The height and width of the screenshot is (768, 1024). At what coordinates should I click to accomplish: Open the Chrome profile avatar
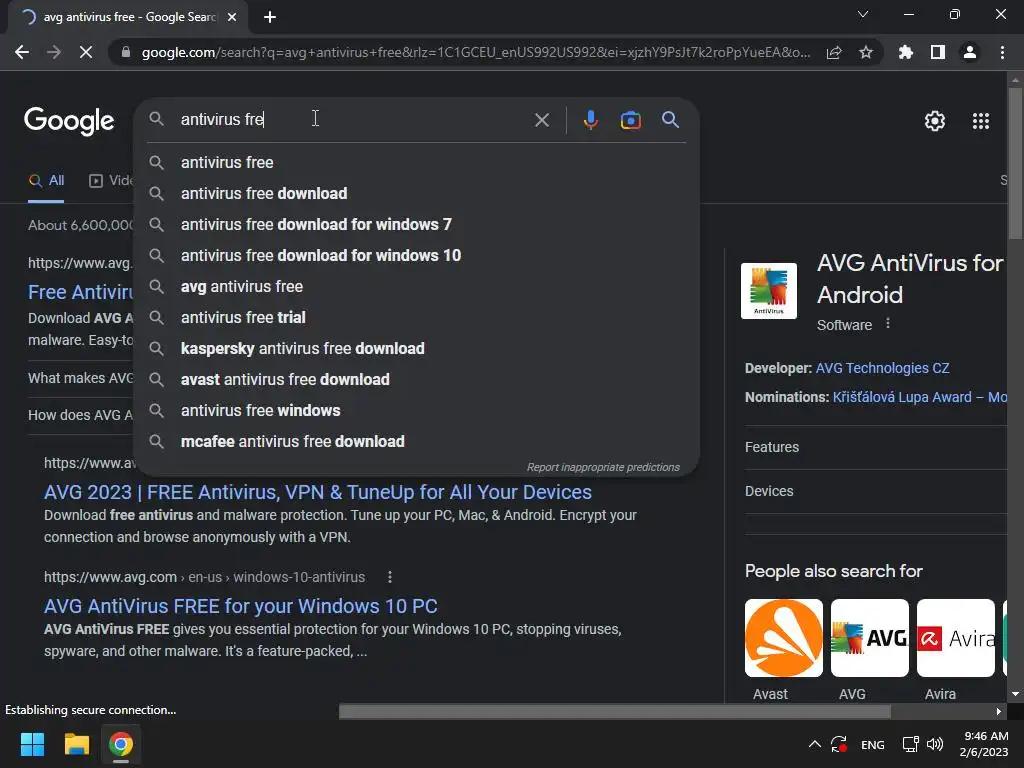click(970, 52)
